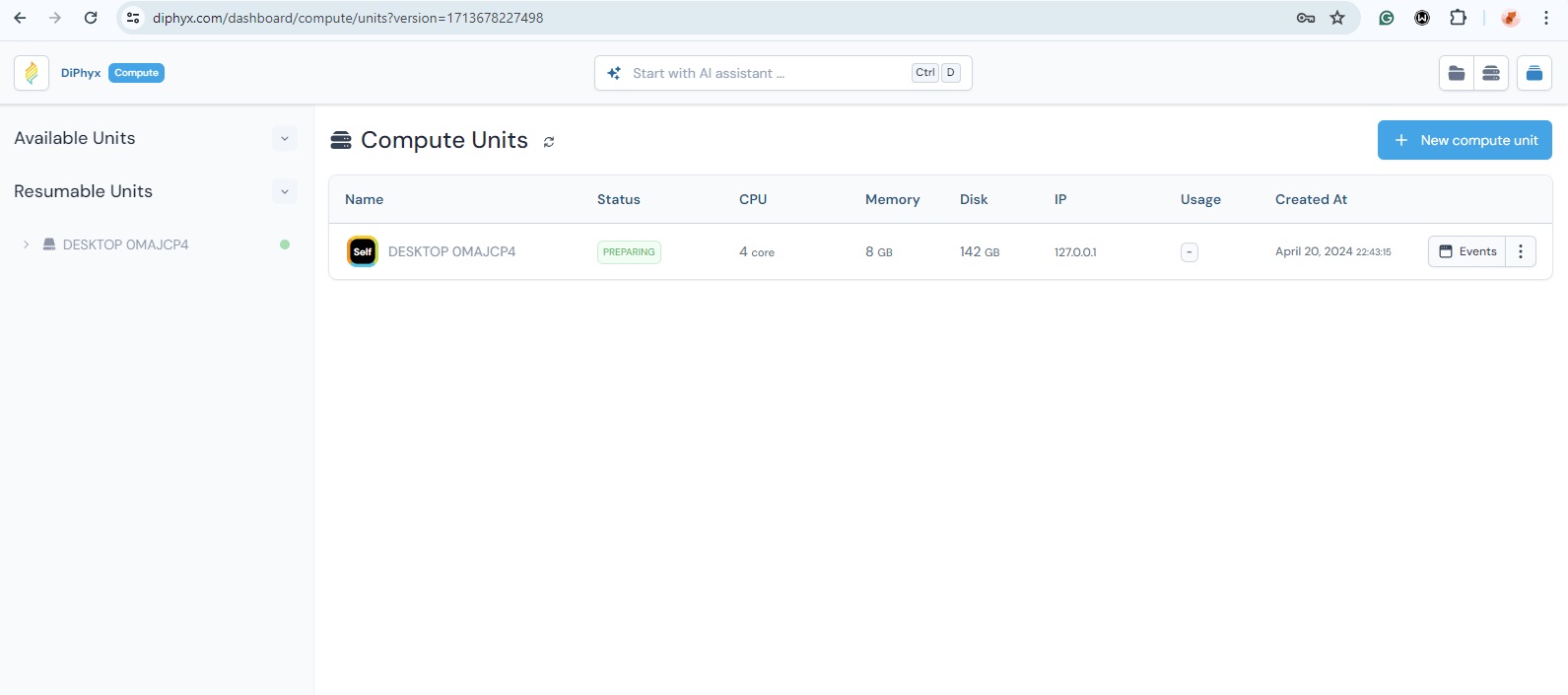The height and width of the screenshot is (695, 1568).
Task: Open the folder icon in top-right toolbar
Action: (x=1456, y=73)
